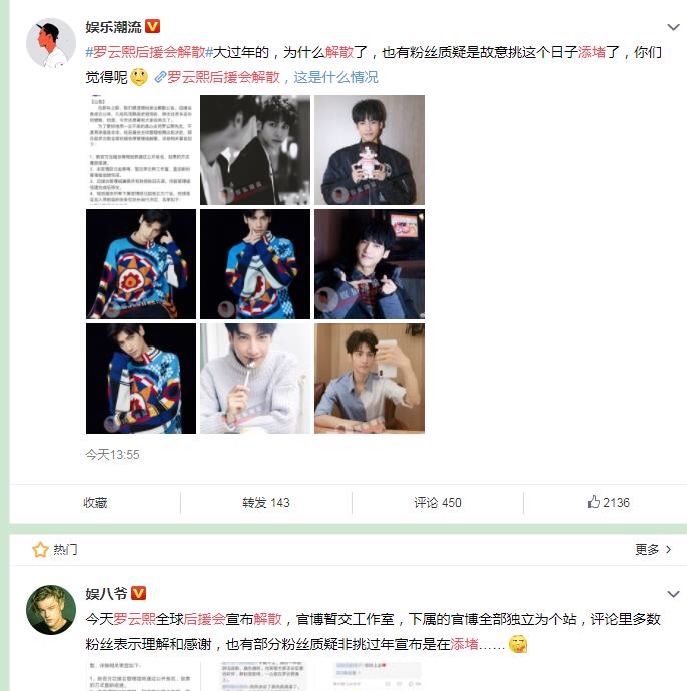Click the orange V verified badge beside 娱乐潮流
Screen dimensions: 687x691
coord(152,26)
